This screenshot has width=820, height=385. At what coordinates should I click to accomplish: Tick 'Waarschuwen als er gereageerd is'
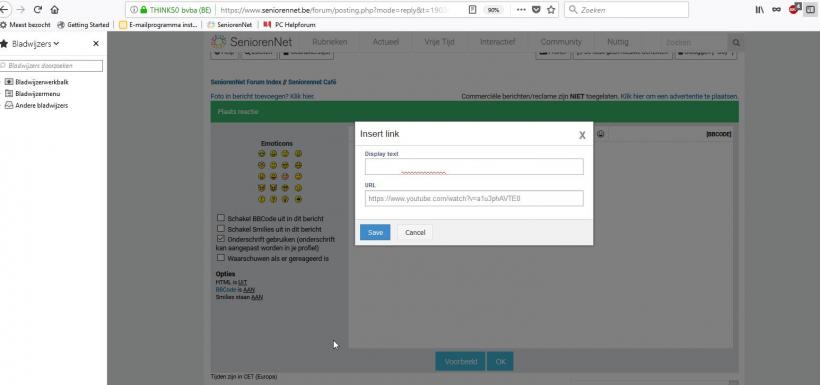(x=221, y=258)
